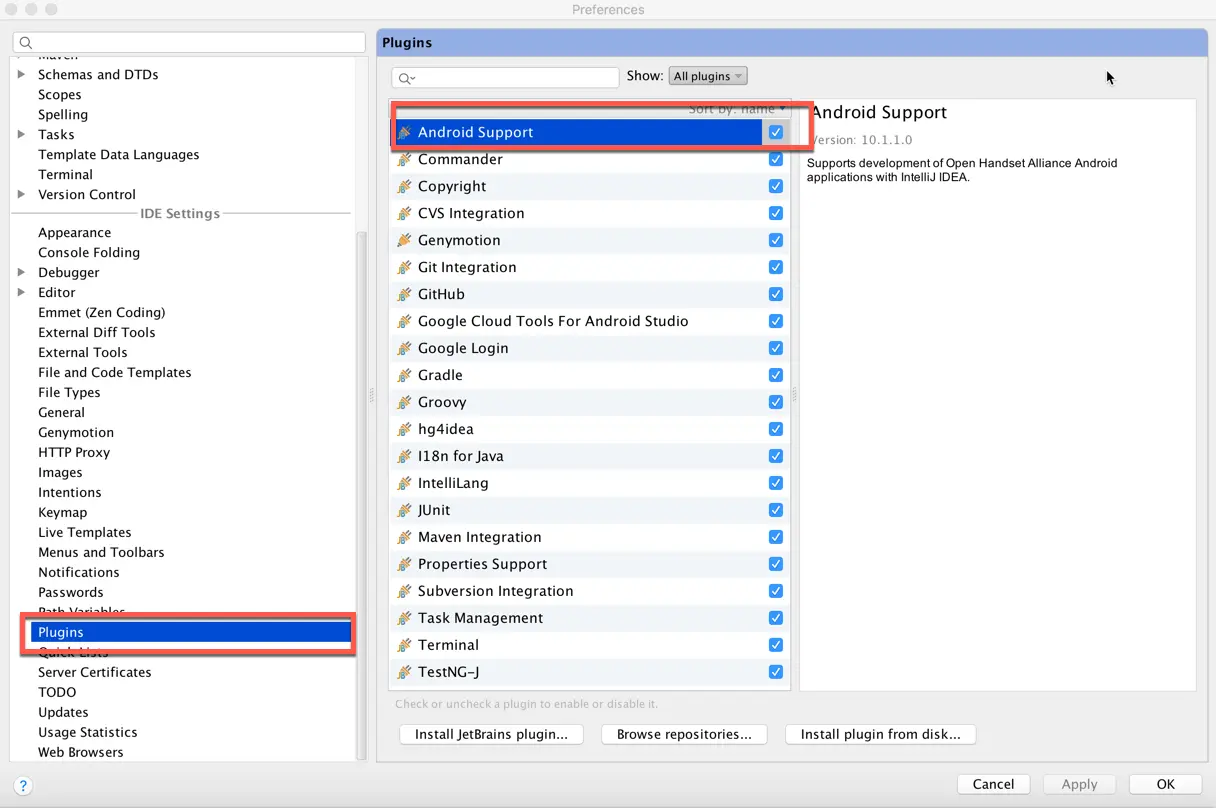Click the Cancel button
1216x808 pixels.
coord(993,784)
